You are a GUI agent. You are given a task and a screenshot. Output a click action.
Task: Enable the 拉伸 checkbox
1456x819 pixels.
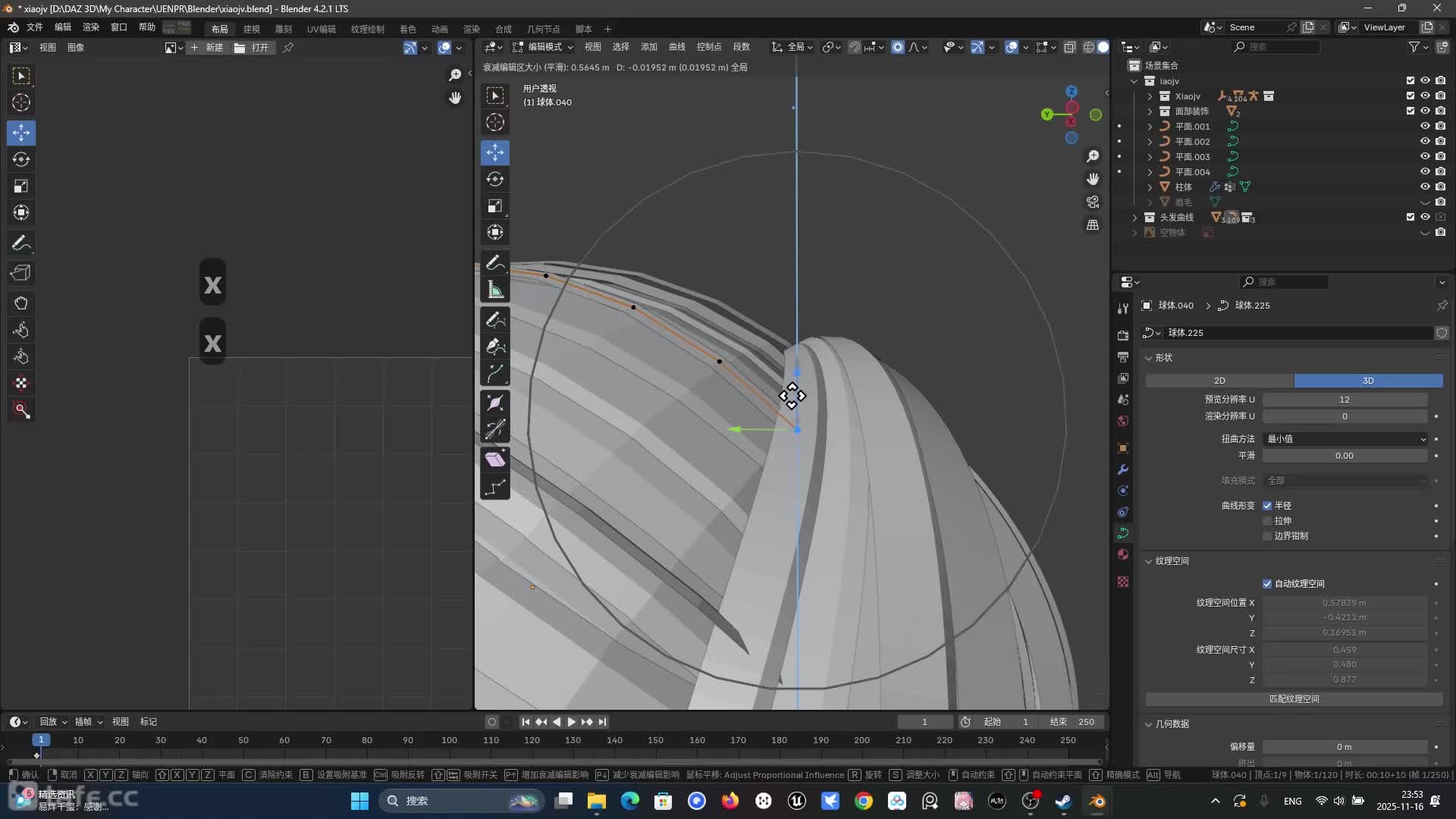[1267, 521]
